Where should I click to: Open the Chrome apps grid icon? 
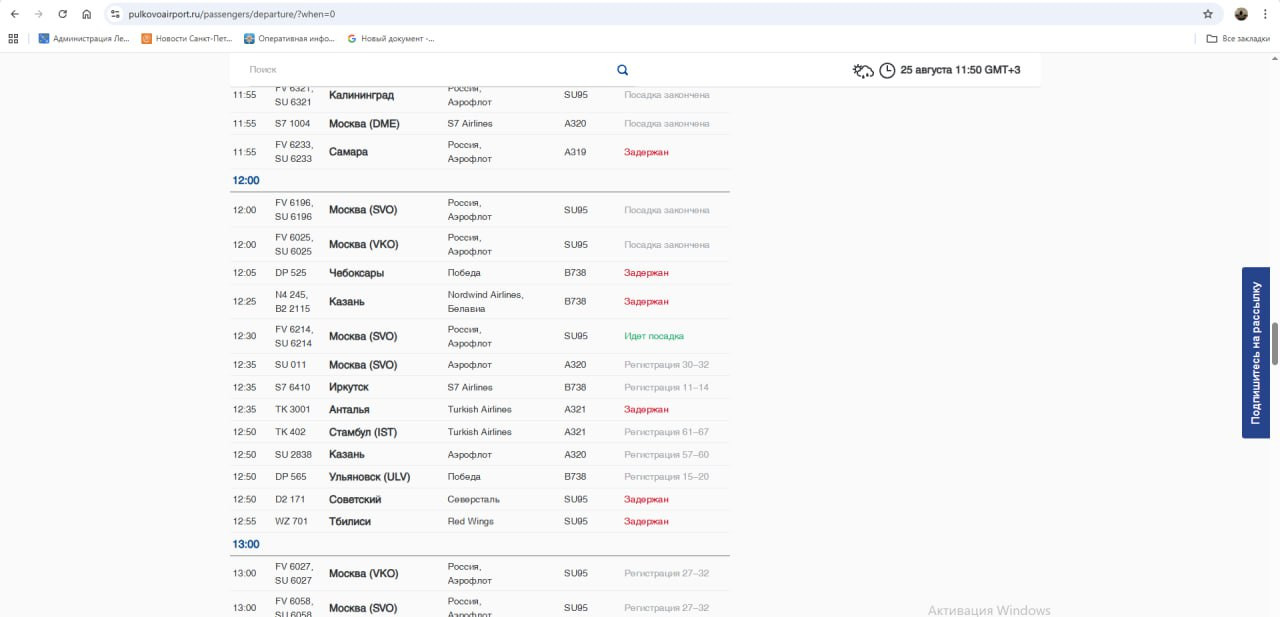click(13, 38)
